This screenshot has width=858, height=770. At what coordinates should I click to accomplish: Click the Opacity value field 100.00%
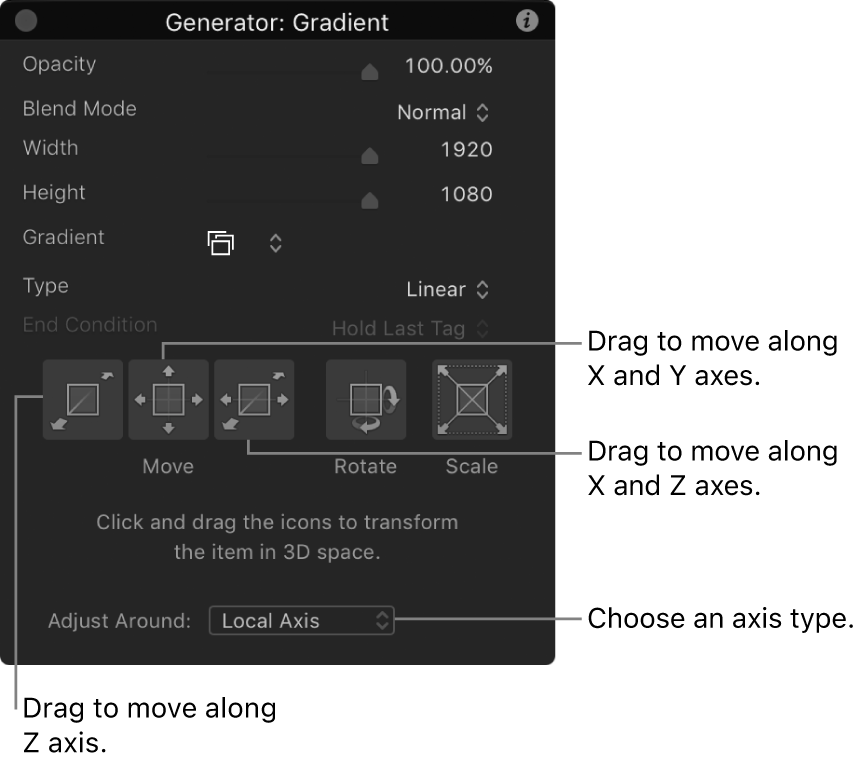tap(448, 67)
